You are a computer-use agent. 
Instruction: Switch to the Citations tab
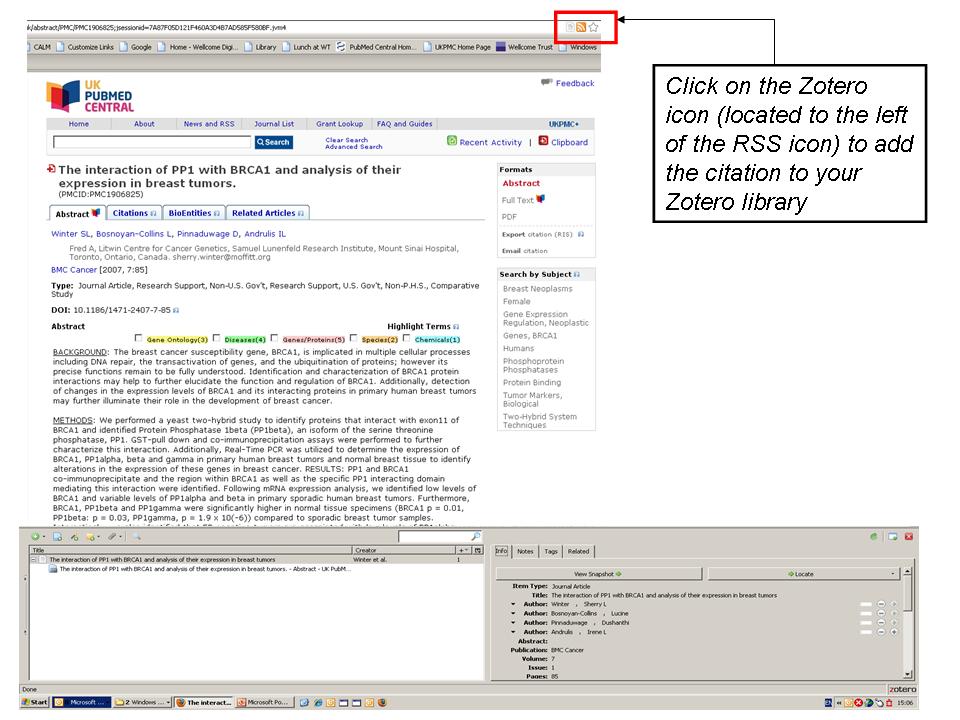click(x=133, y=213)
